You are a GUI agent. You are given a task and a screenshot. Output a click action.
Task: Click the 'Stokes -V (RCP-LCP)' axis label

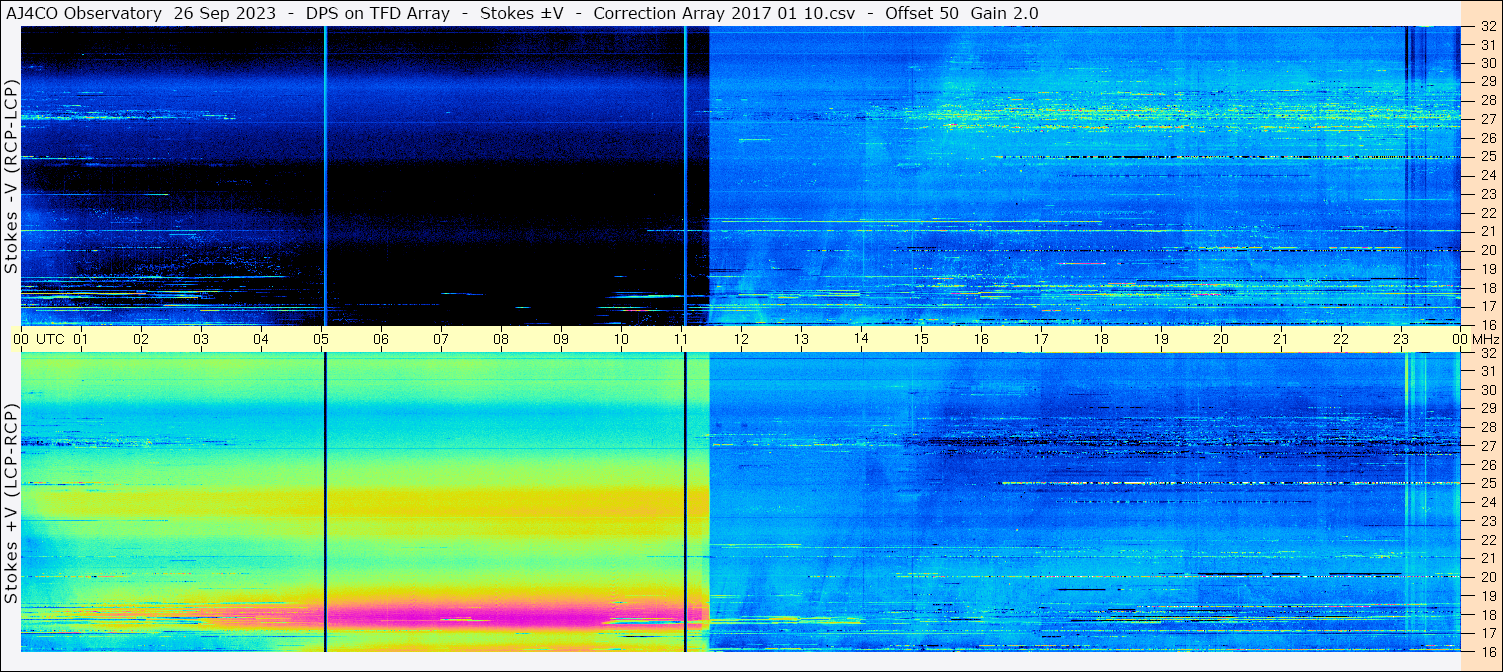[x=11, y=176]
